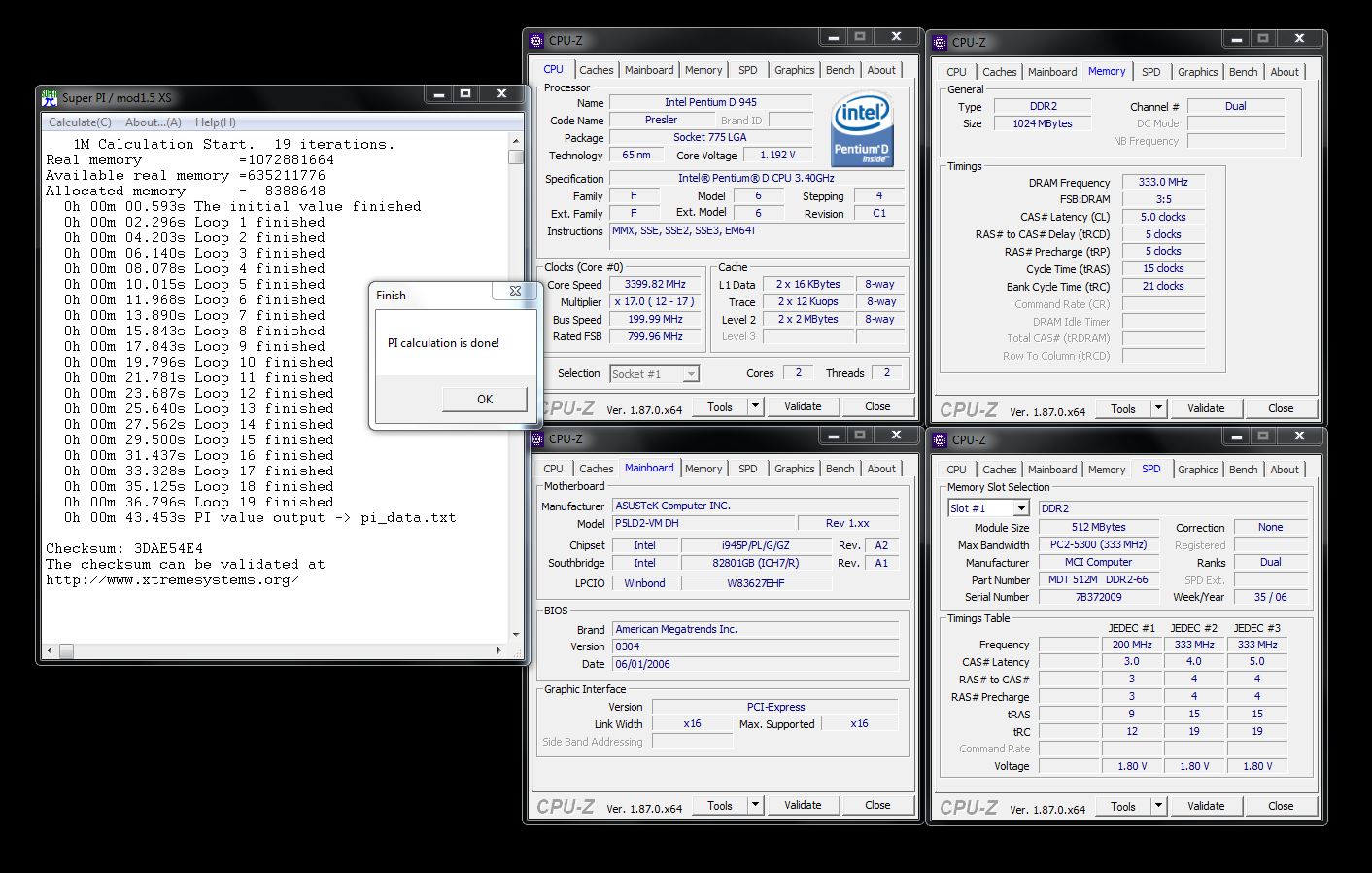Screen dimensions: 1372x873
Task: Maximize the CPU-Z Memory tab window
Action: [x=1263, y=39]
